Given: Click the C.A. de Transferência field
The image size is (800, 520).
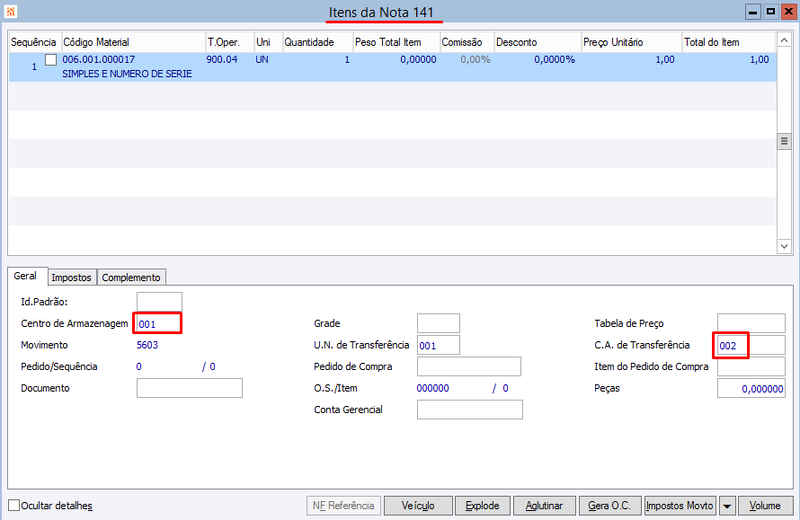Looking at the screenshot, I should pyautogui.click(x=751, y=345).
